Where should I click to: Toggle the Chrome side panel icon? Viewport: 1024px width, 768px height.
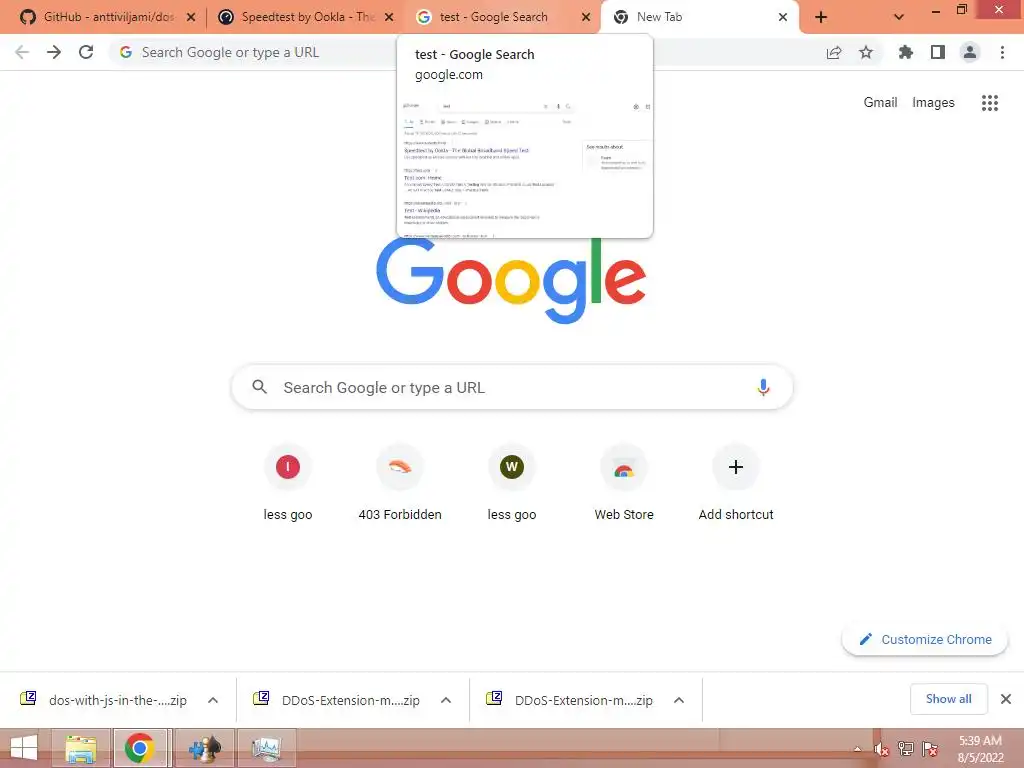(938, 52)
